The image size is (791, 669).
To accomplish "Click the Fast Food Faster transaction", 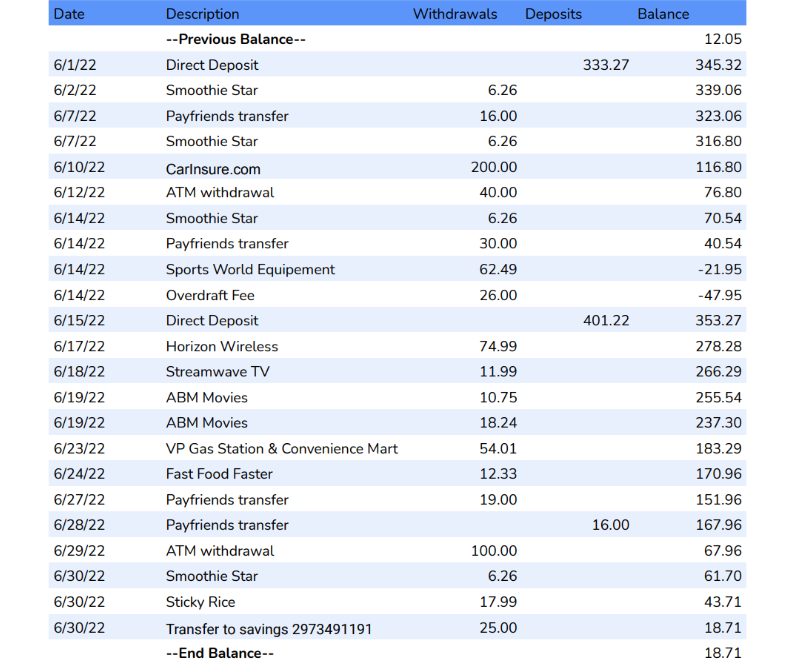I will click(219, 474).
